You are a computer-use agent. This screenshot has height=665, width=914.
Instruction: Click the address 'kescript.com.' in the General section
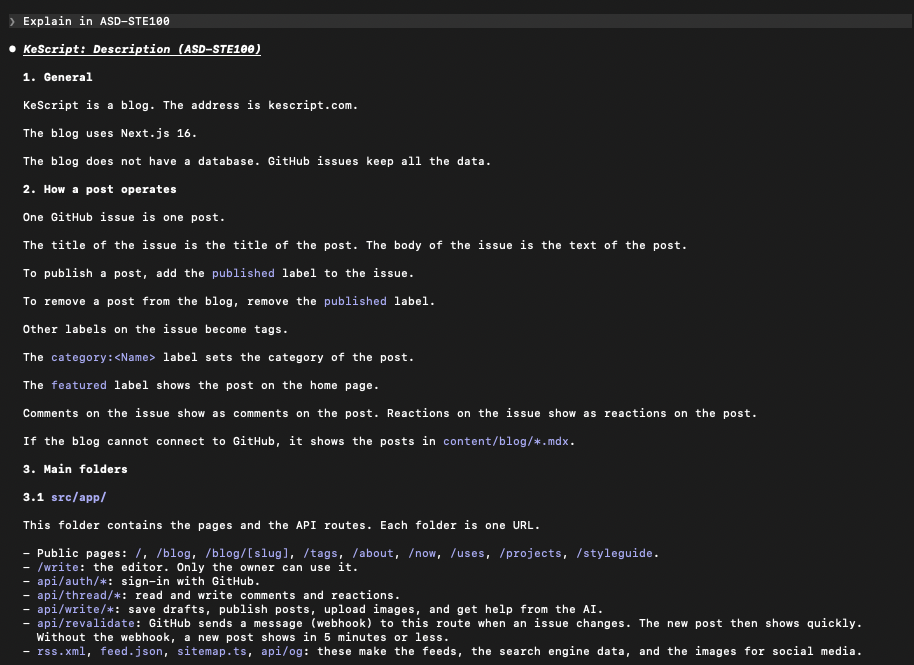click(x=313, y=105)
